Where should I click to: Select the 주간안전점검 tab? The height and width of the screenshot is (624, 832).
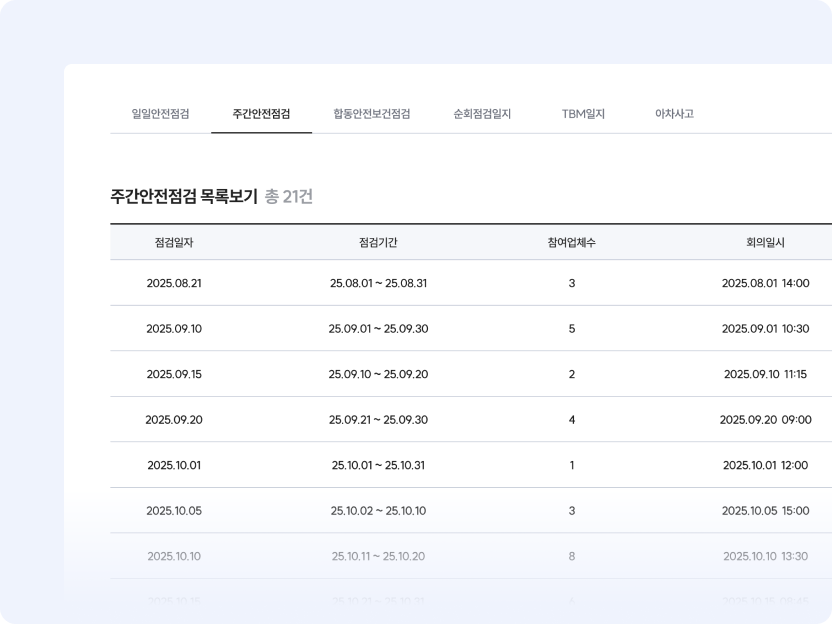[x=261, y=114]
